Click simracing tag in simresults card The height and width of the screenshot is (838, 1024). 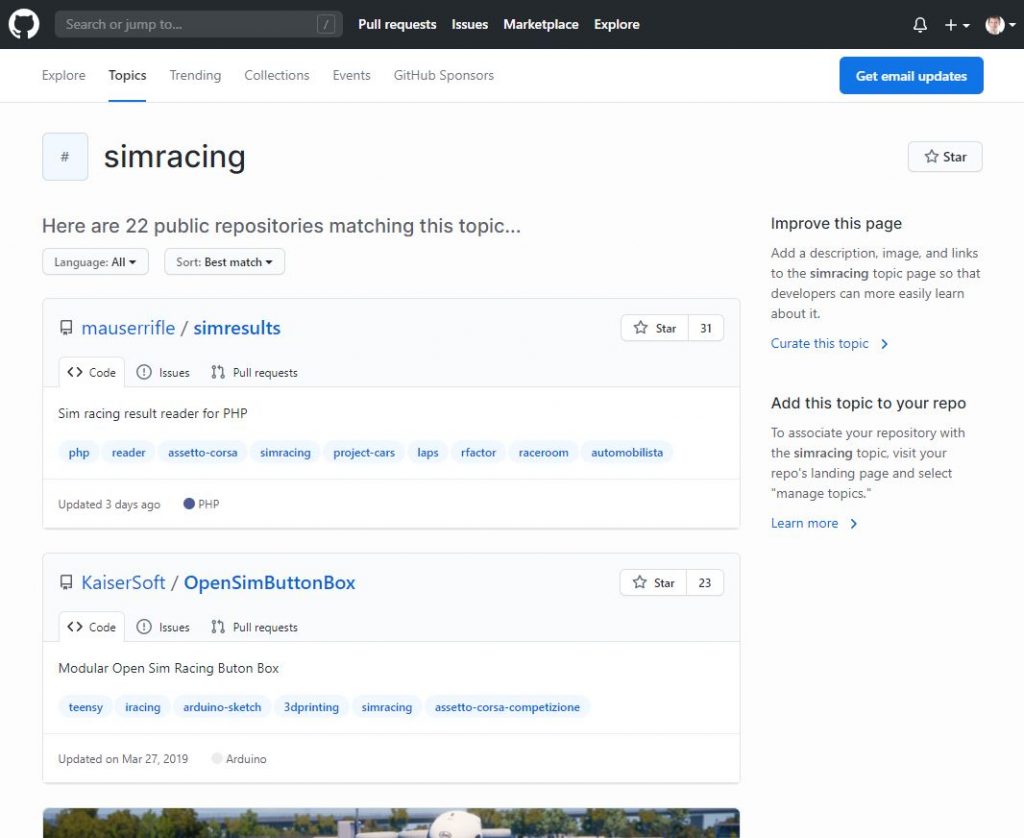(285, 452)
